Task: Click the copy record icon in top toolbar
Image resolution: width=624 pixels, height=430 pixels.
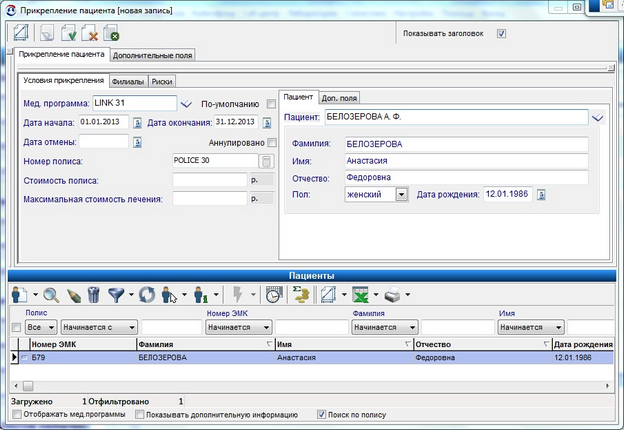Action: (47, 33)
